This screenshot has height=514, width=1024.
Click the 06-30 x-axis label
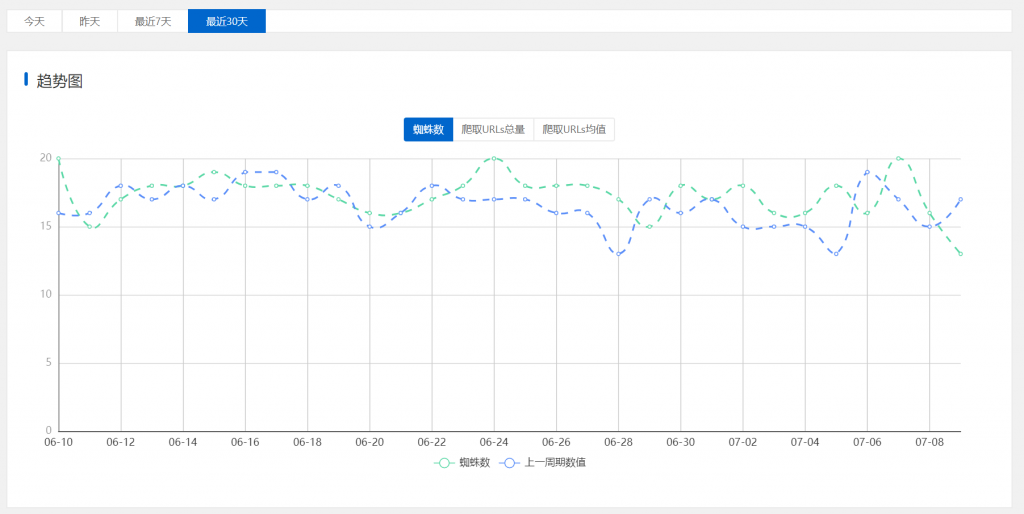click(680, 442)
